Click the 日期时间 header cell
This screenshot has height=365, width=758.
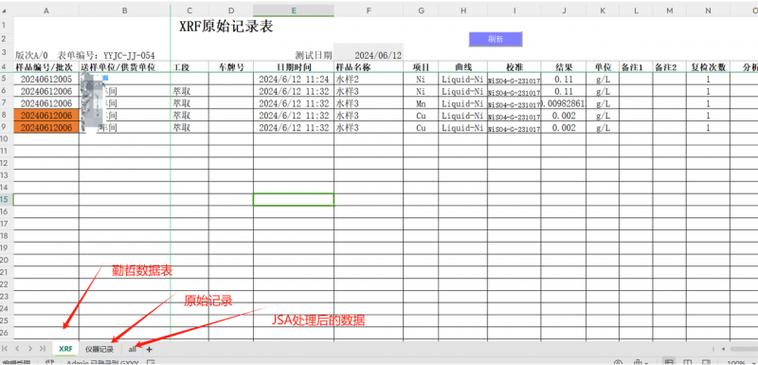(293, 67)
